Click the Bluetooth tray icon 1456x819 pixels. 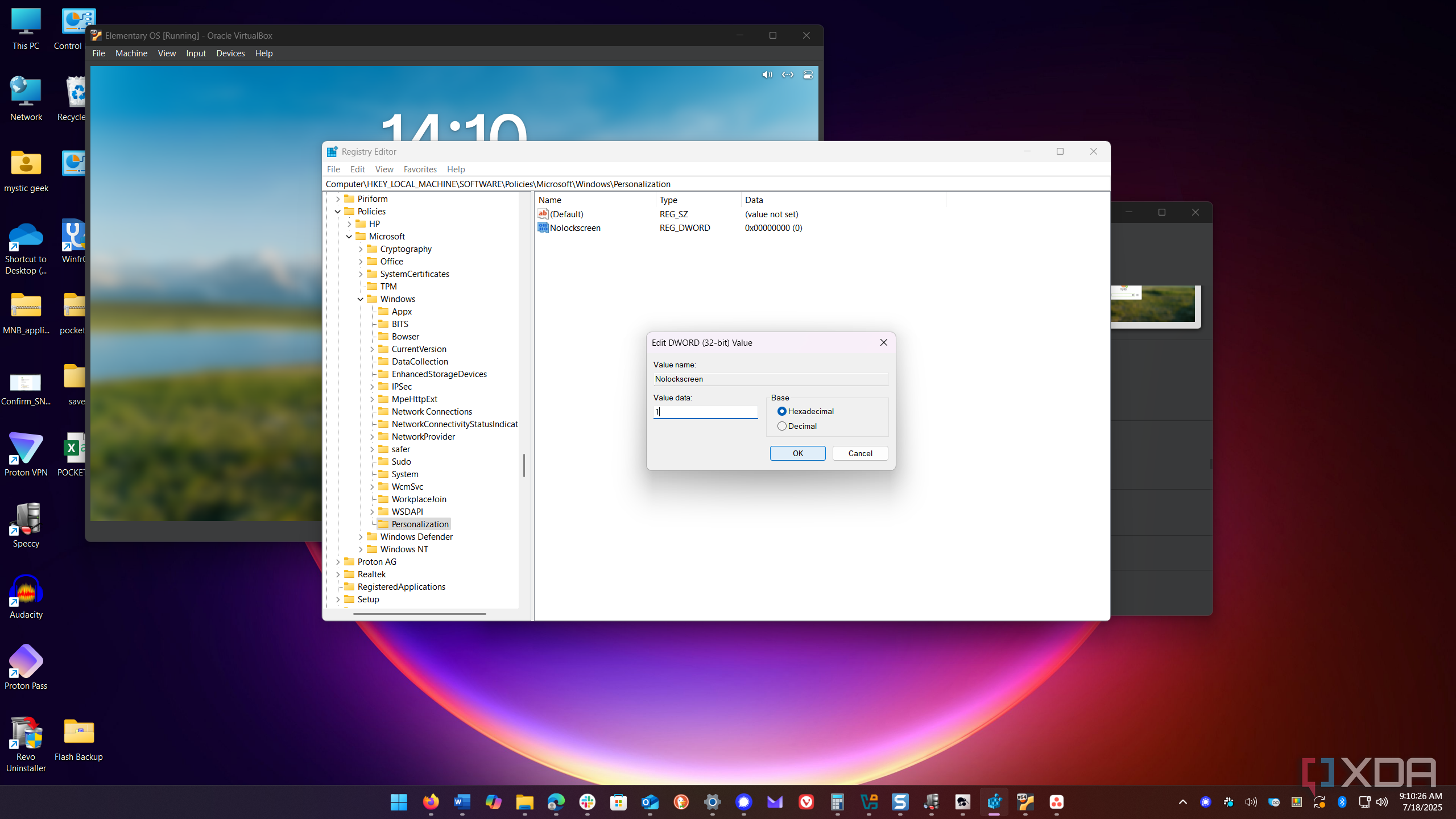(x=1342, y=802)
